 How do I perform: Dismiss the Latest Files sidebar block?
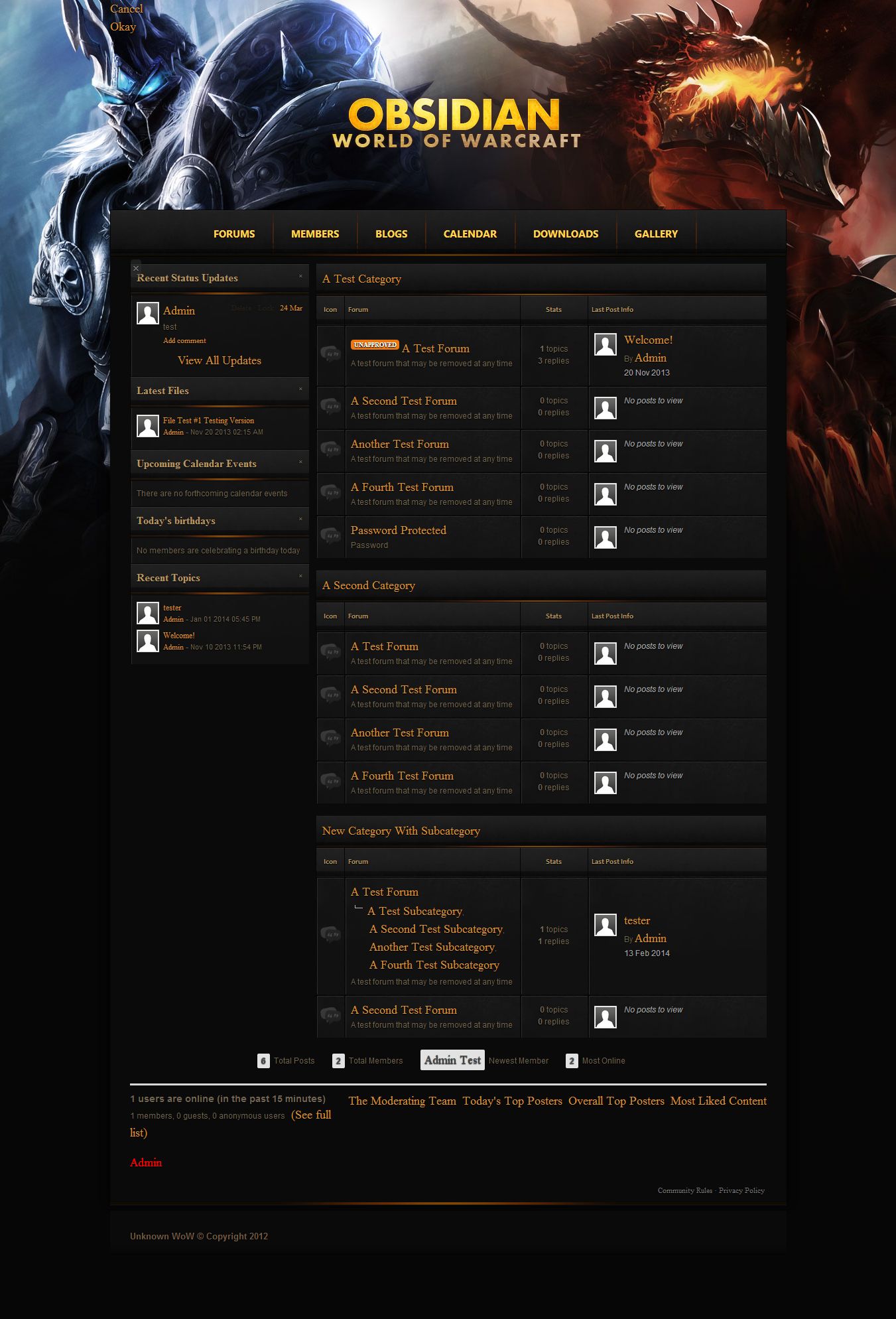[300, 389]
